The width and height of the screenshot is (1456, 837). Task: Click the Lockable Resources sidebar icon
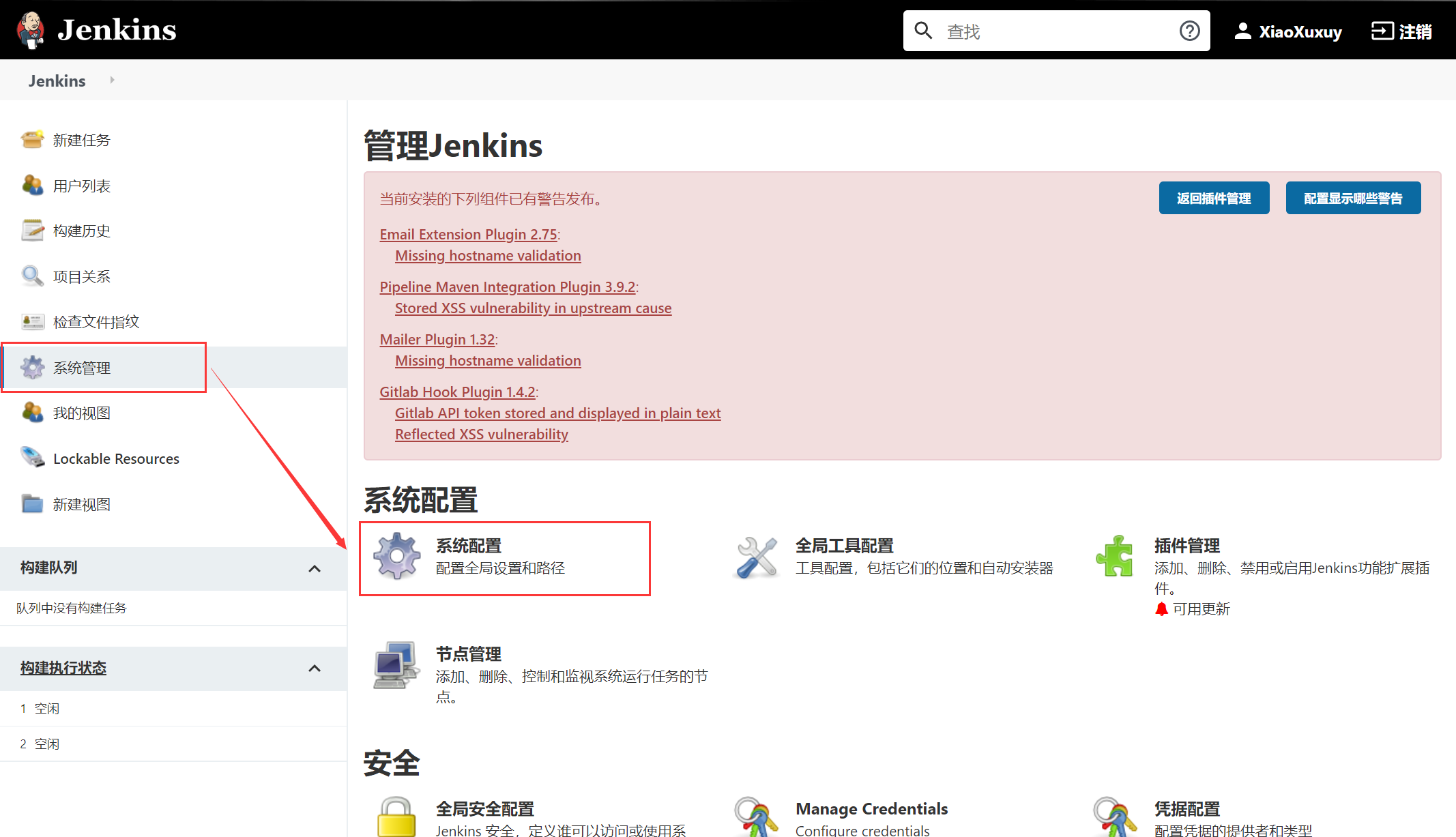tap(32, 458)
